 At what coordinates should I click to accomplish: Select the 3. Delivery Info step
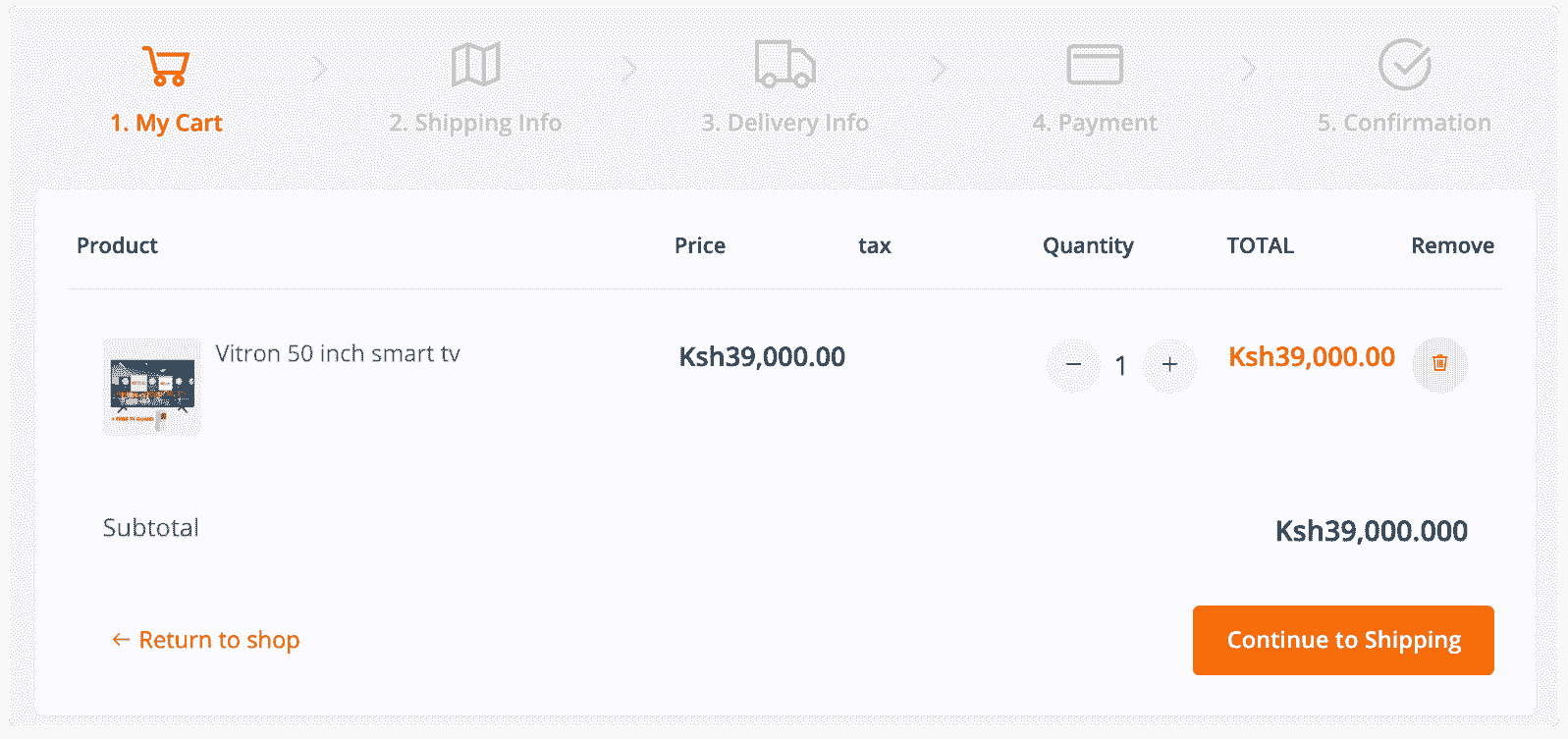[784, 123]
